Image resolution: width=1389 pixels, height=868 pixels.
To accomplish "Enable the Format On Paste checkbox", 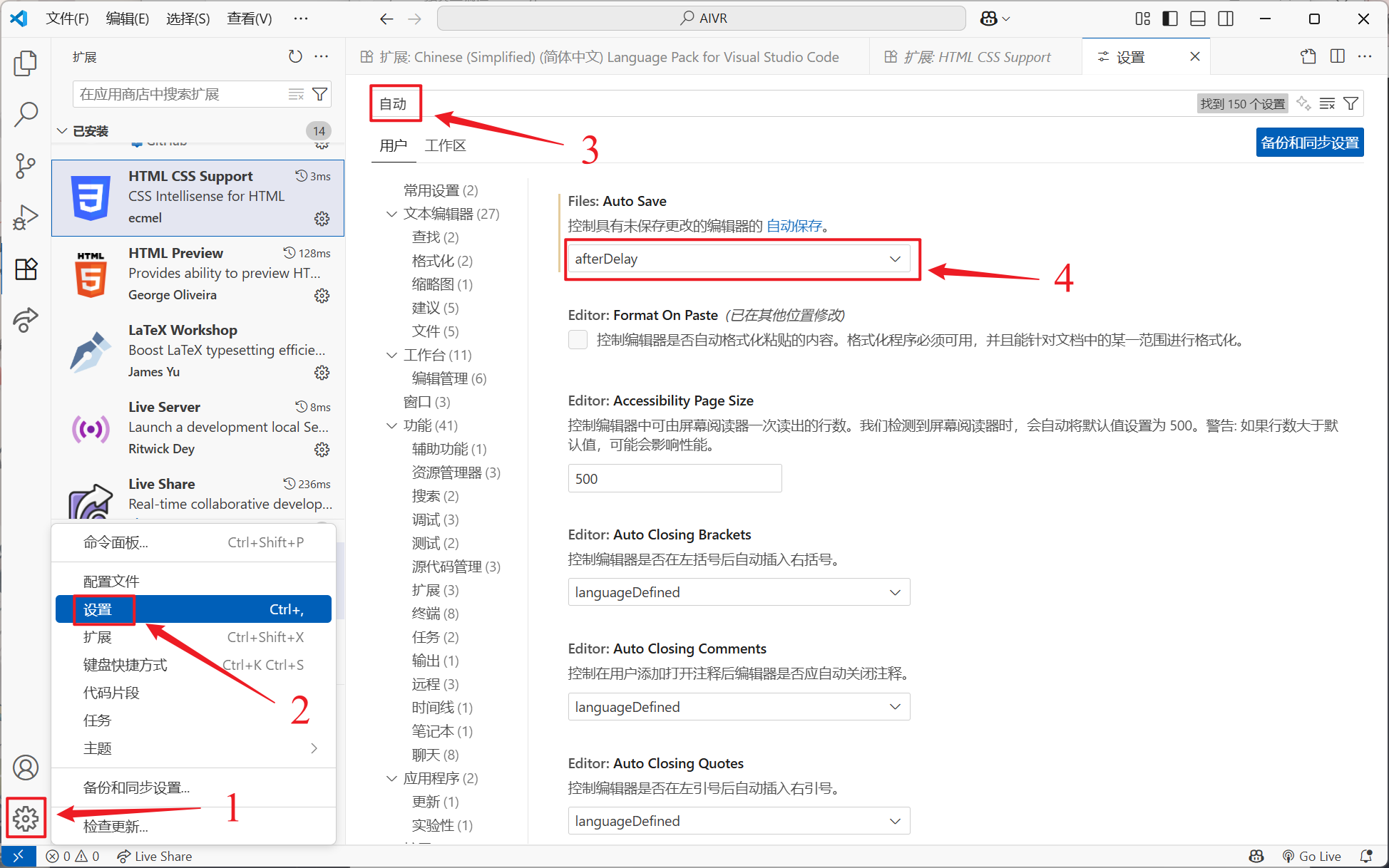I will (x=578, y=340).
